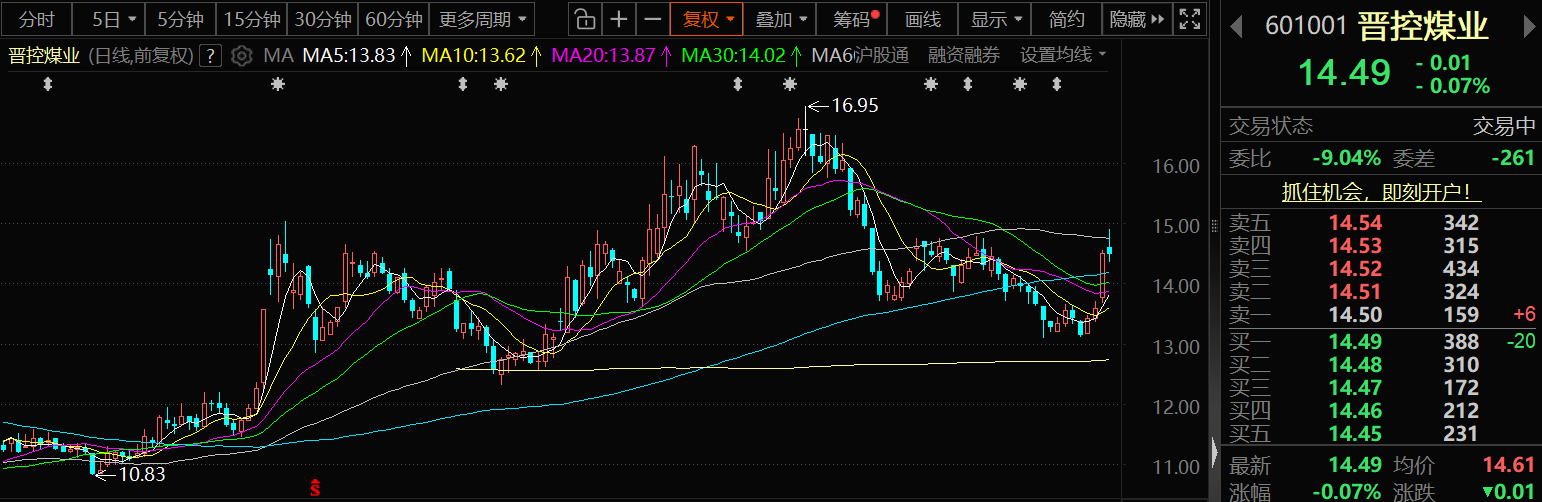Hide side panel with 隐藏 button
Image resolution: width=1542 pixels, height=502 pixels.
(x=1136, y=19)
